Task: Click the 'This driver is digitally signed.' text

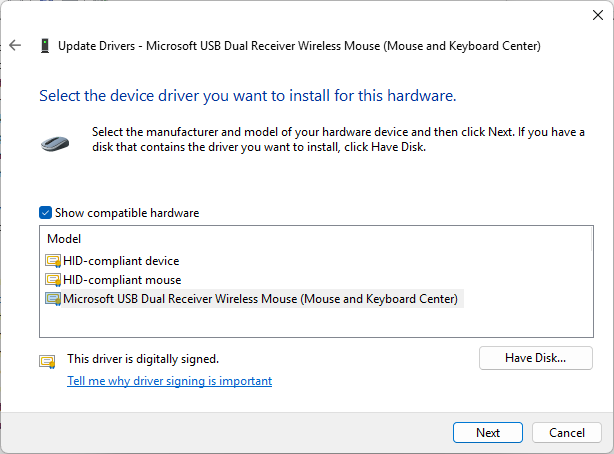Action: click(143, 359)
